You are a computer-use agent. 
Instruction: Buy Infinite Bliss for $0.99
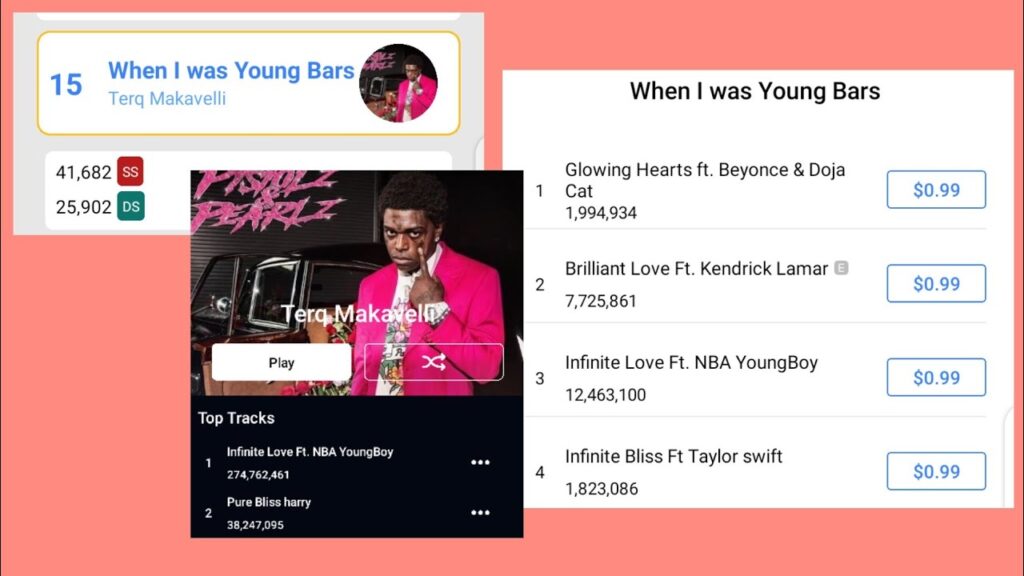coord(936,471)
